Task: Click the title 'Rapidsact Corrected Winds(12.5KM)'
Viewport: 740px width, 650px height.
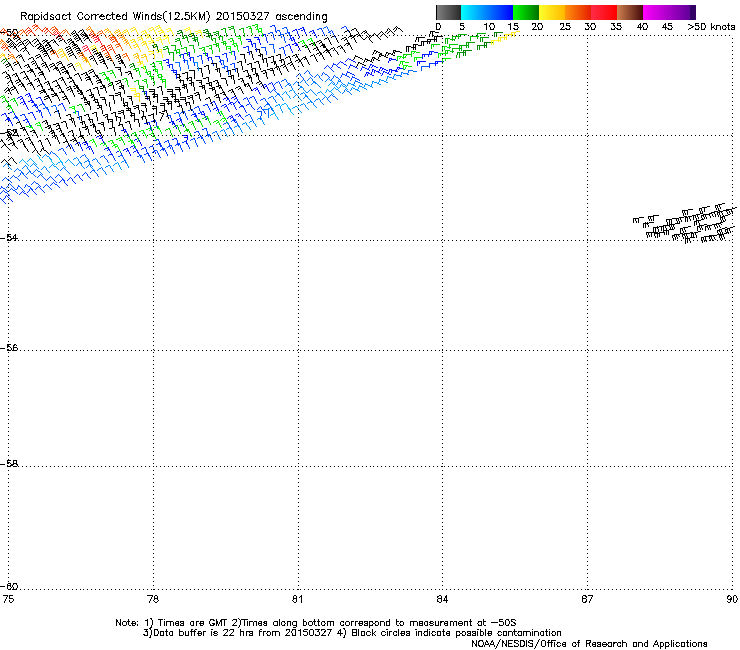Action: (x=115, y=17)
